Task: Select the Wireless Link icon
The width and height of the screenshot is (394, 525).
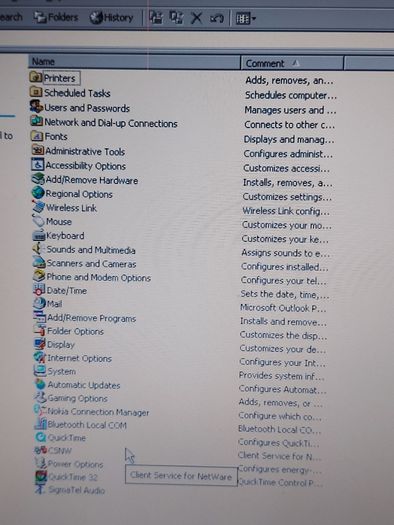Action: (x=38, y=207)
